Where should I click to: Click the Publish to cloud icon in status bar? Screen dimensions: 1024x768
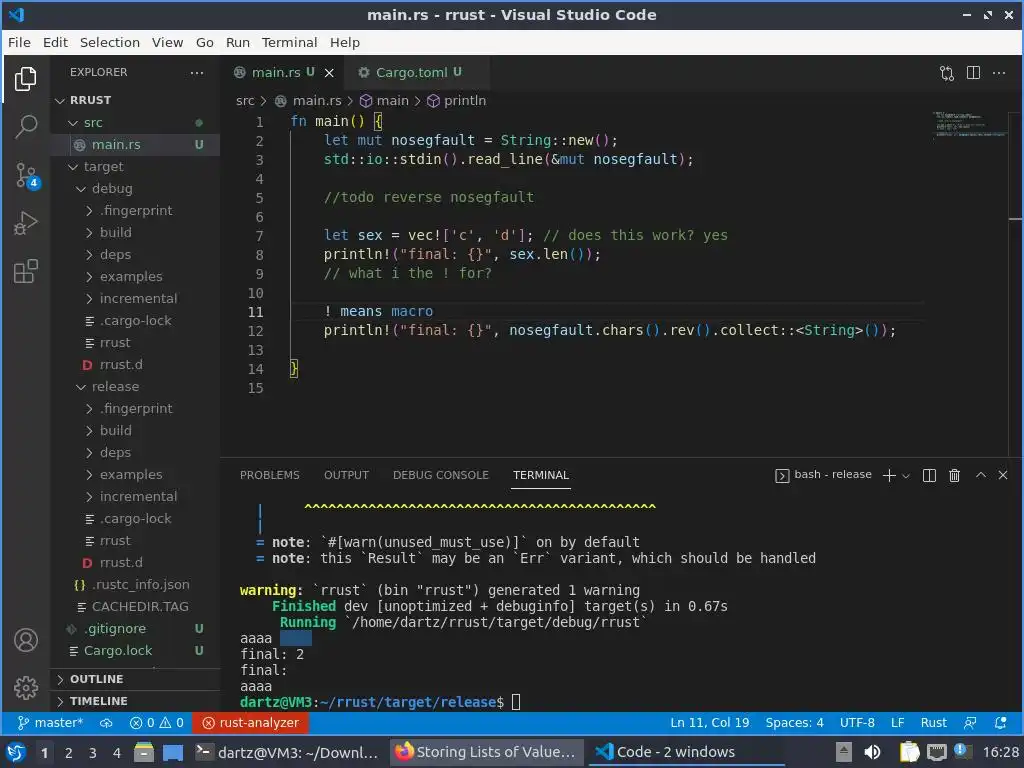click(x=106, y=722)
